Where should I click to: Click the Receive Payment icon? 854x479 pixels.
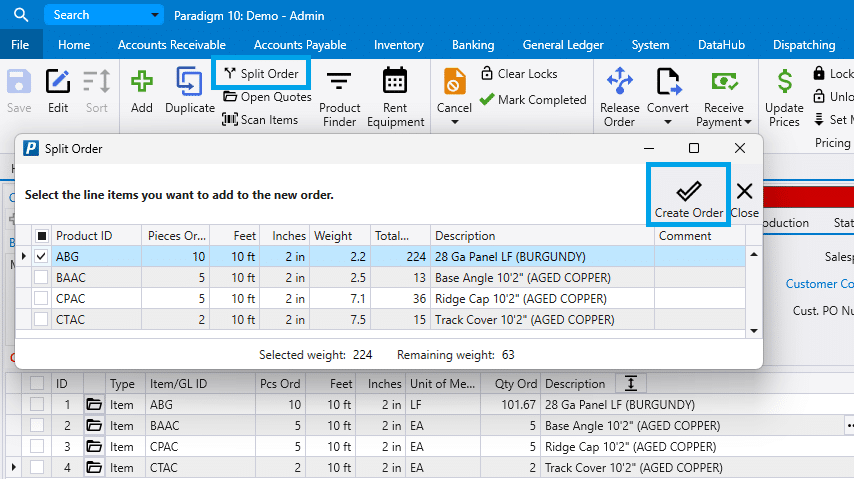724,82
